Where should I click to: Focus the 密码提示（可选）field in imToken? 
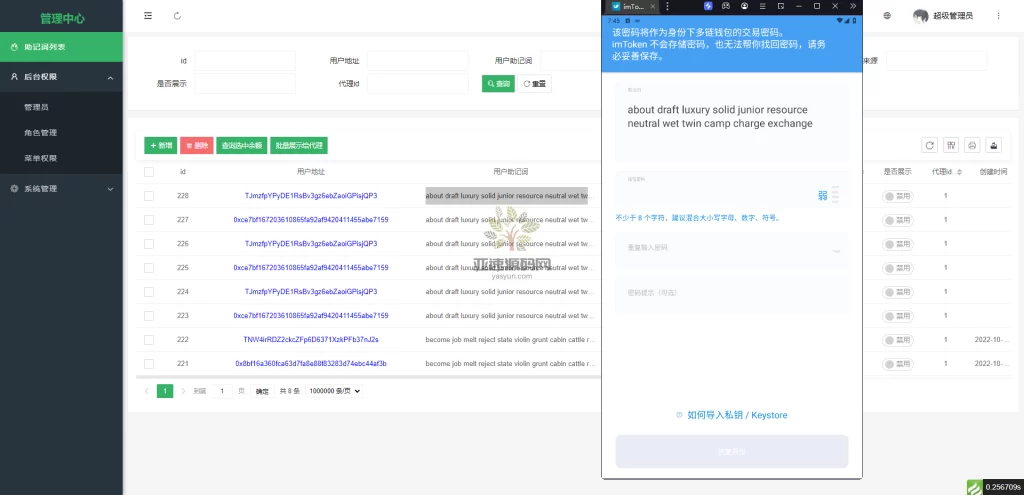point(731,293)
